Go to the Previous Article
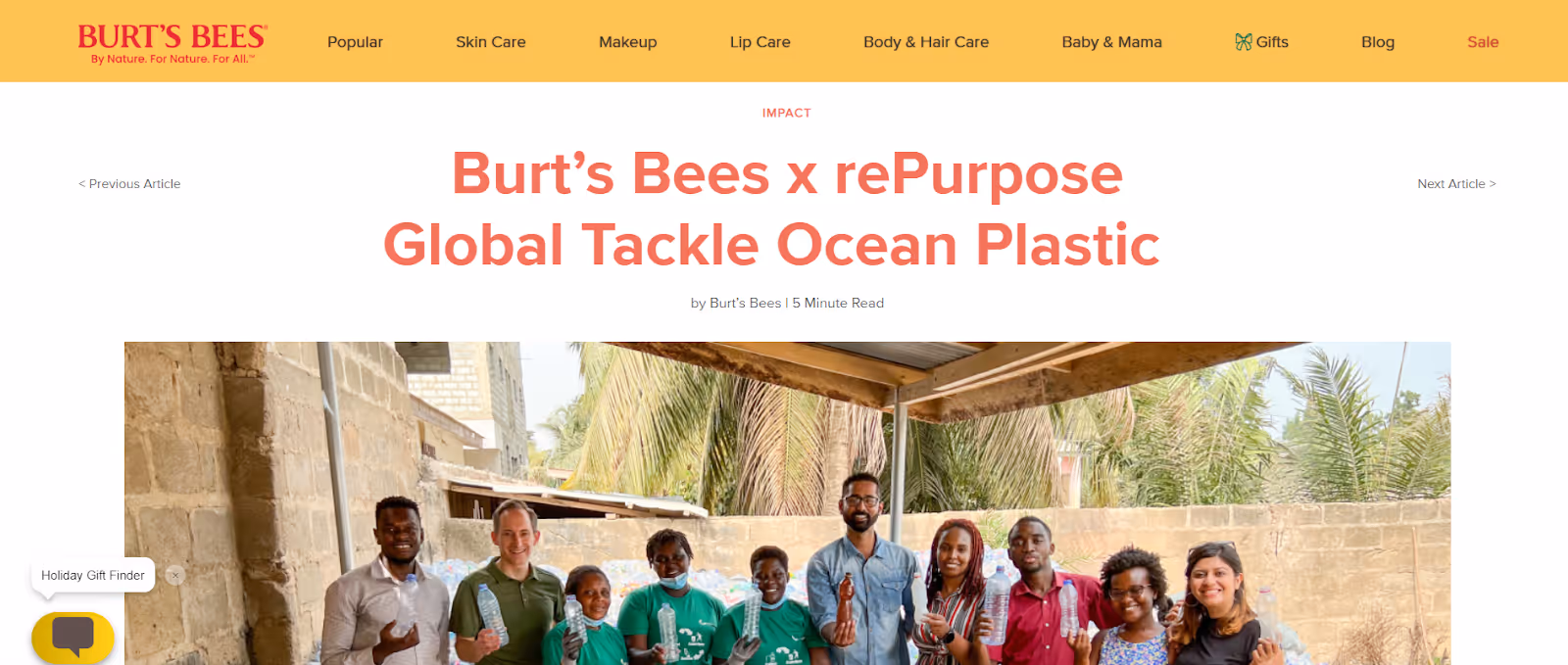 tap(129, 184)
